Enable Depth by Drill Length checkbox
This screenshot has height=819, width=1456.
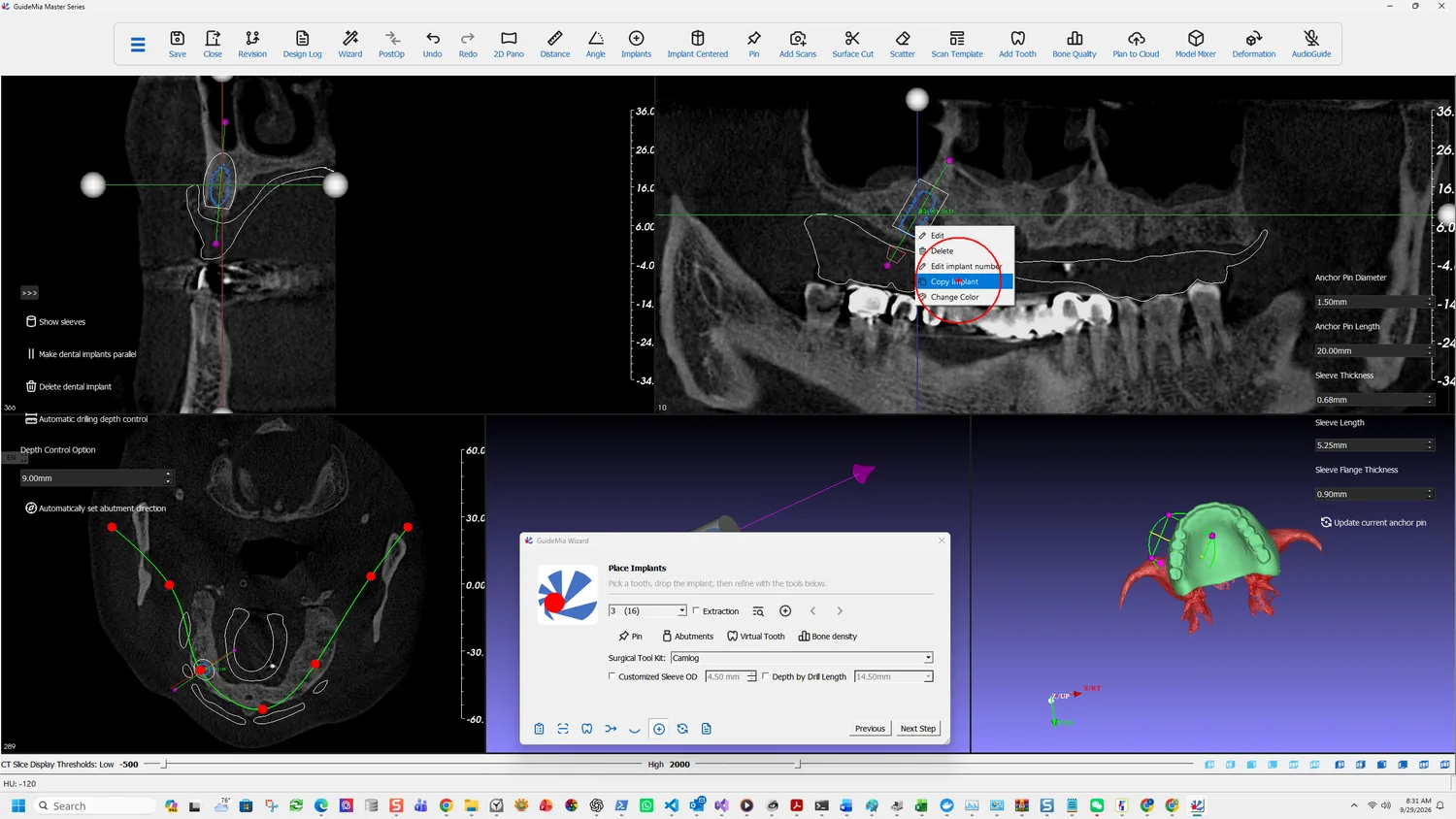pos(765,676)
